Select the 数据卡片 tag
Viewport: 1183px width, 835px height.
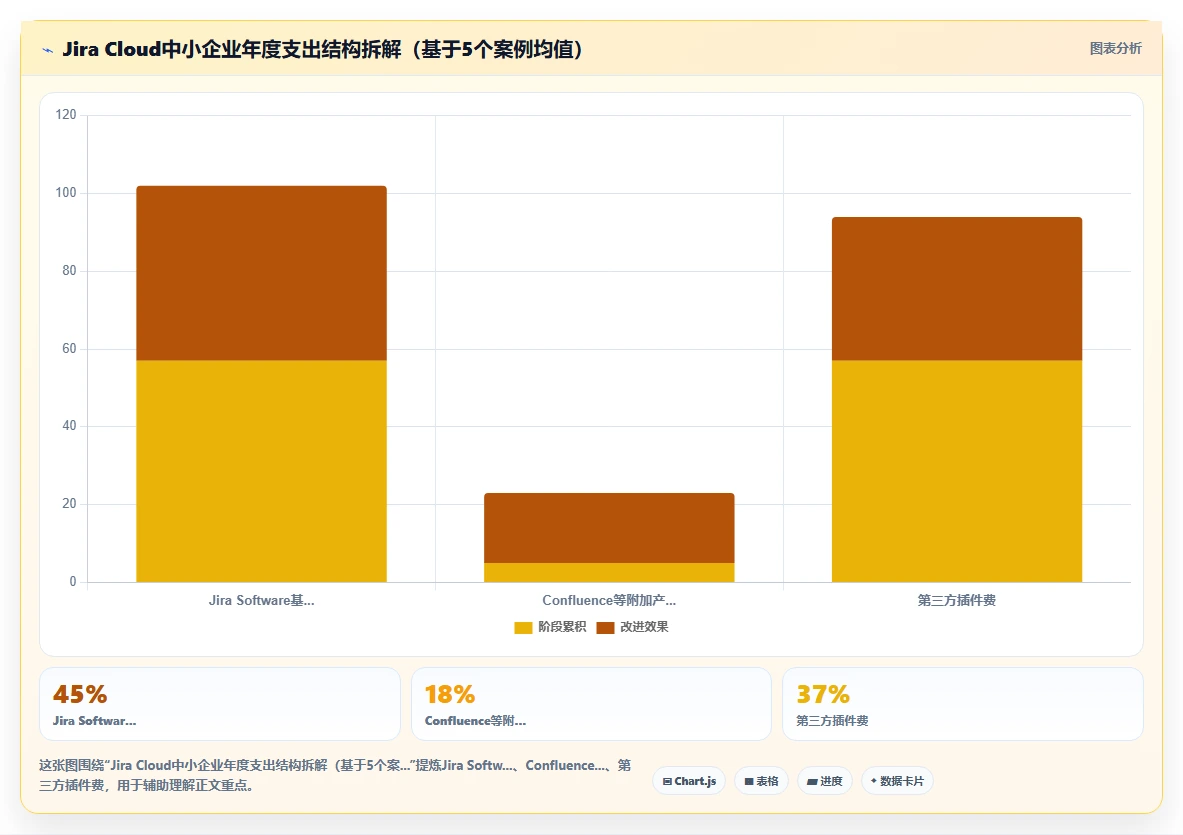click(x=897, y=781)
